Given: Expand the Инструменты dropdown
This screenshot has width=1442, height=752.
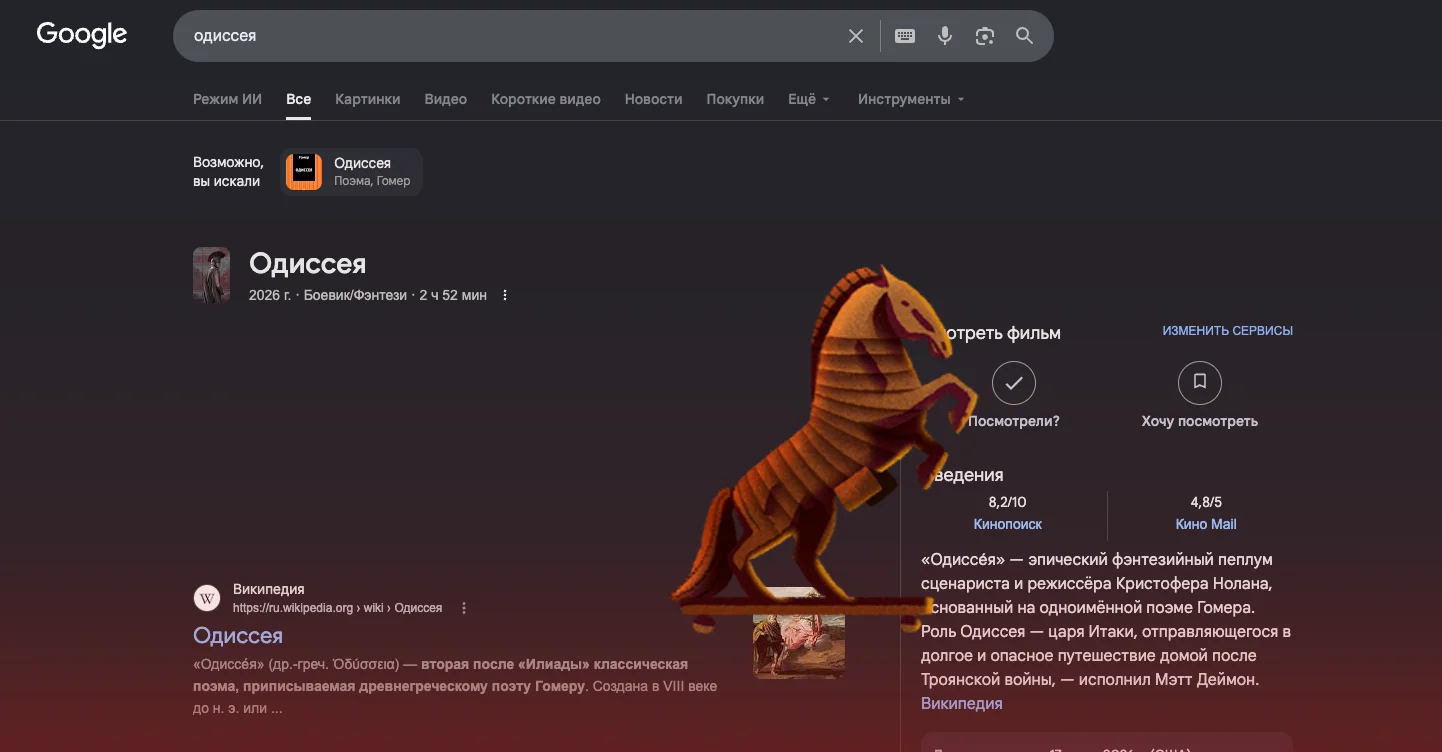Looking at the screenshot, I should coord(911,99).
